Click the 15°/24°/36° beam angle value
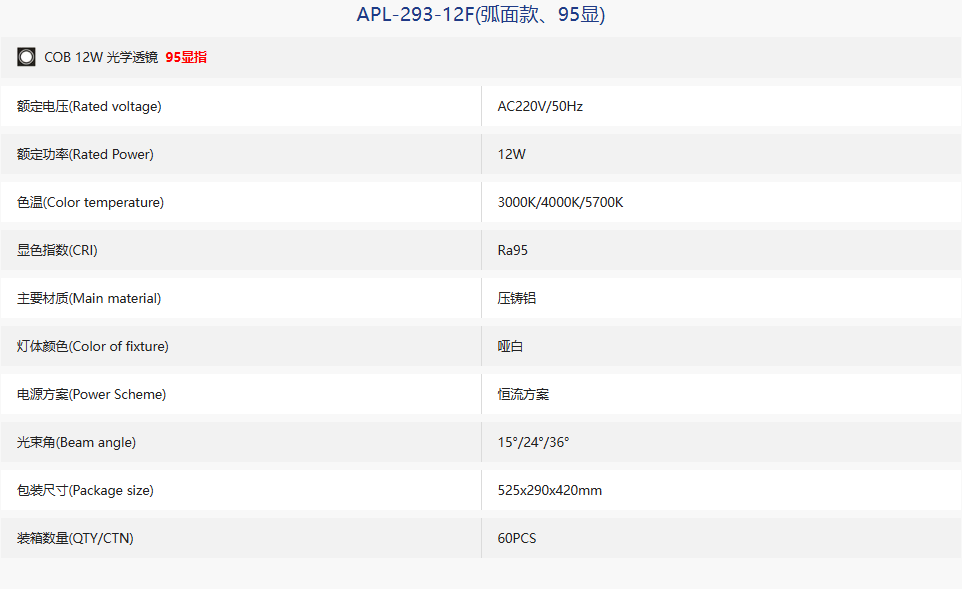The width and height of the screenshot is (962, 589). (533, 442)
